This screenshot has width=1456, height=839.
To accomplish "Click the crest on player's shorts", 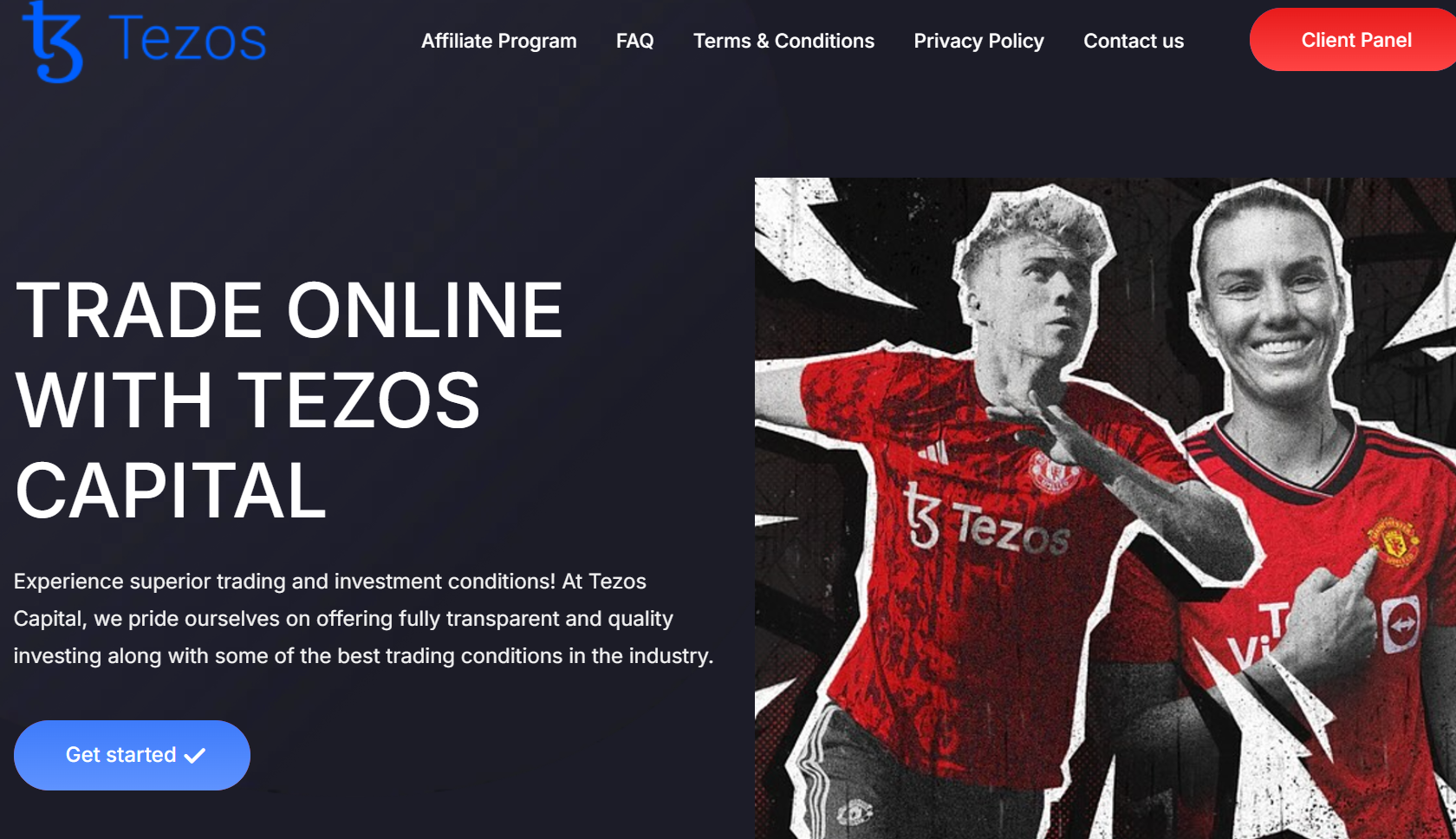I will 855,812.
